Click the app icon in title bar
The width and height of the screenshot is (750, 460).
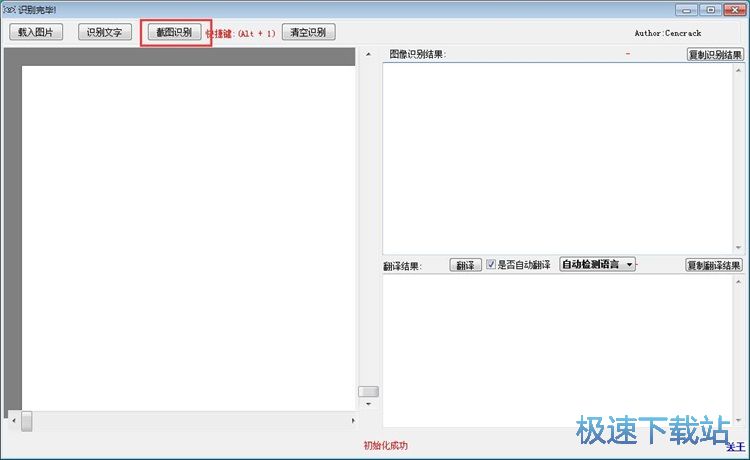9,10
